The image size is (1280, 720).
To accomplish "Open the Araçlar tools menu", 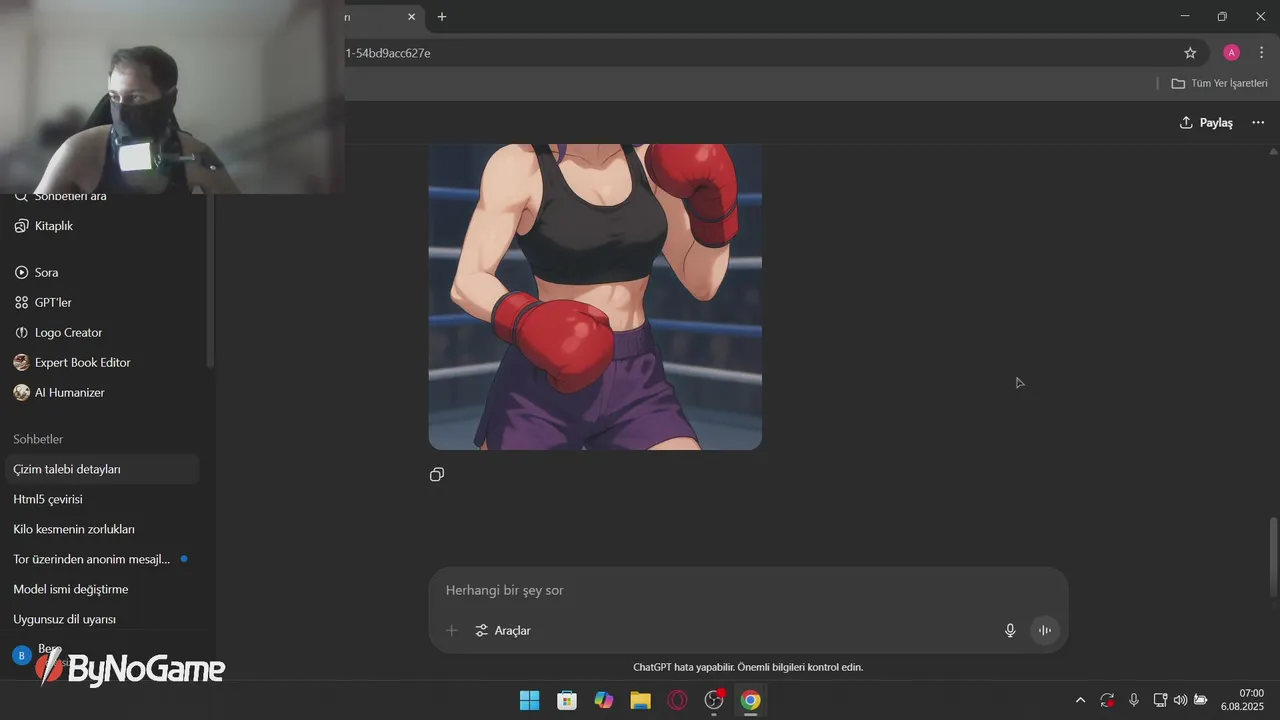I will pyautogui.click(x=503, y=630).
